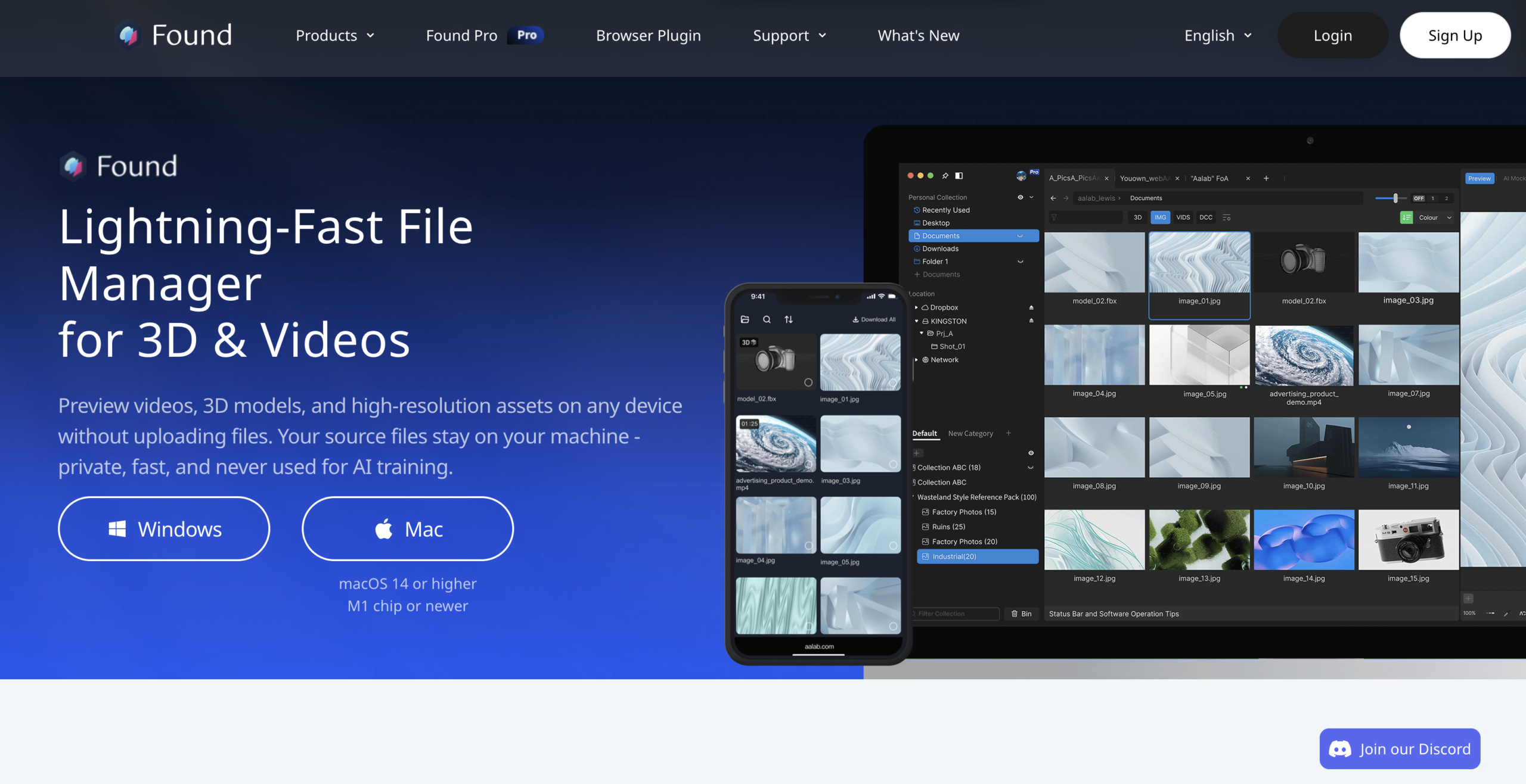Download for Windows button
Viewport: 1526px width, 784px height.
pos(164,528)
